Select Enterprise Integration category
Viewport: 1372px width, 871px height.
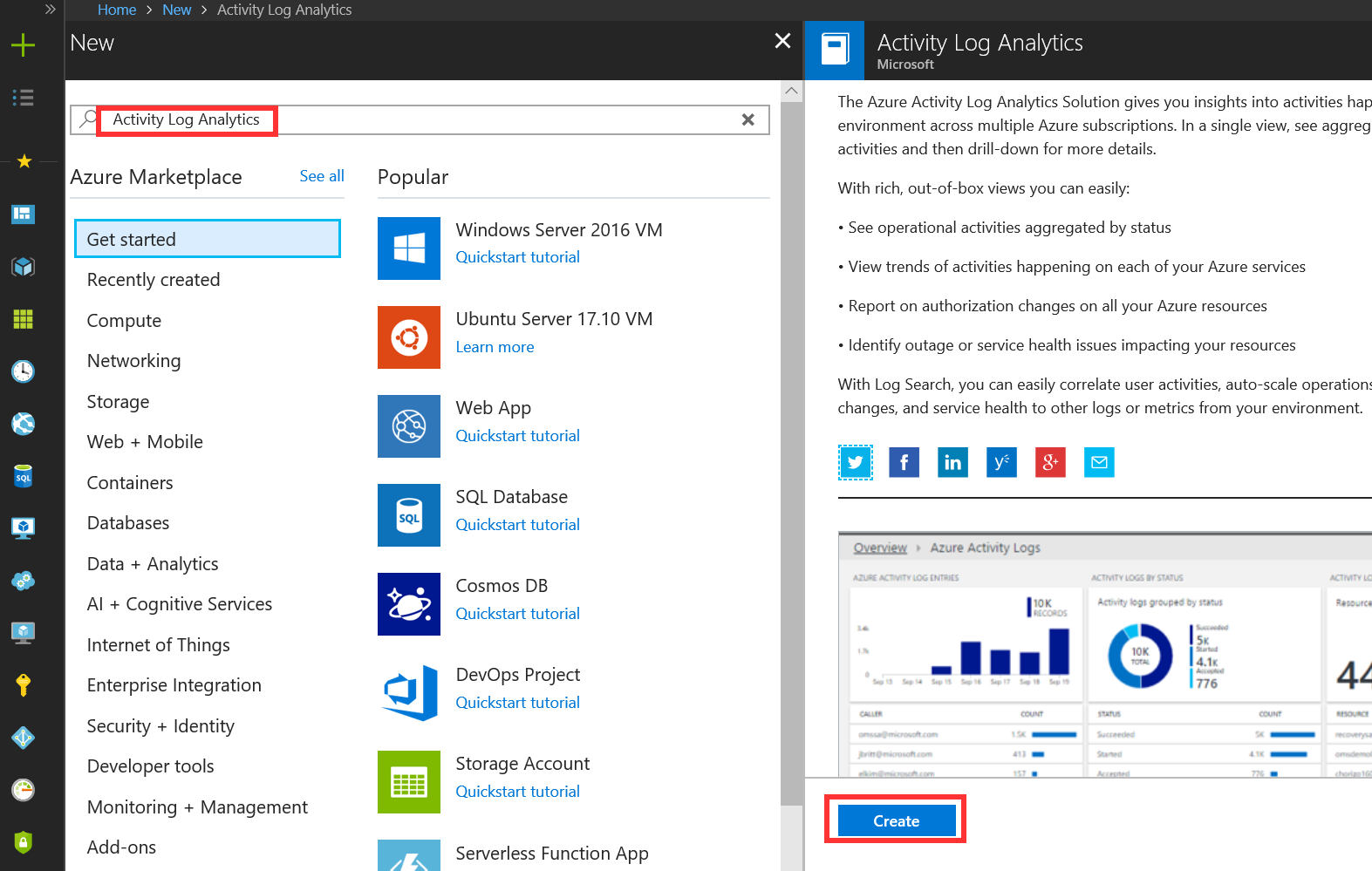coord(174,685)
